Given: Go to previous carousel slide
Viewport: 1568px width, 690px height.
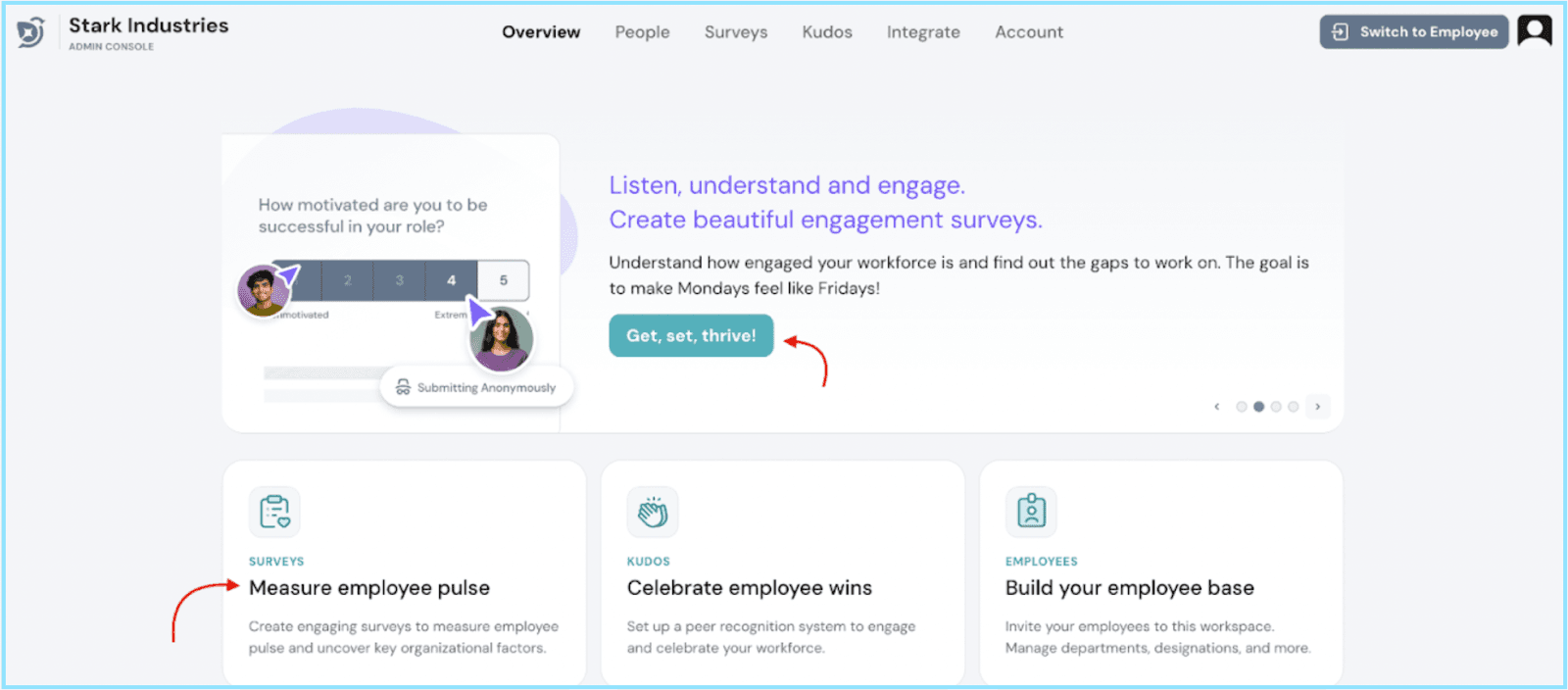Looking at the screenshot, I should point(1216,407).
